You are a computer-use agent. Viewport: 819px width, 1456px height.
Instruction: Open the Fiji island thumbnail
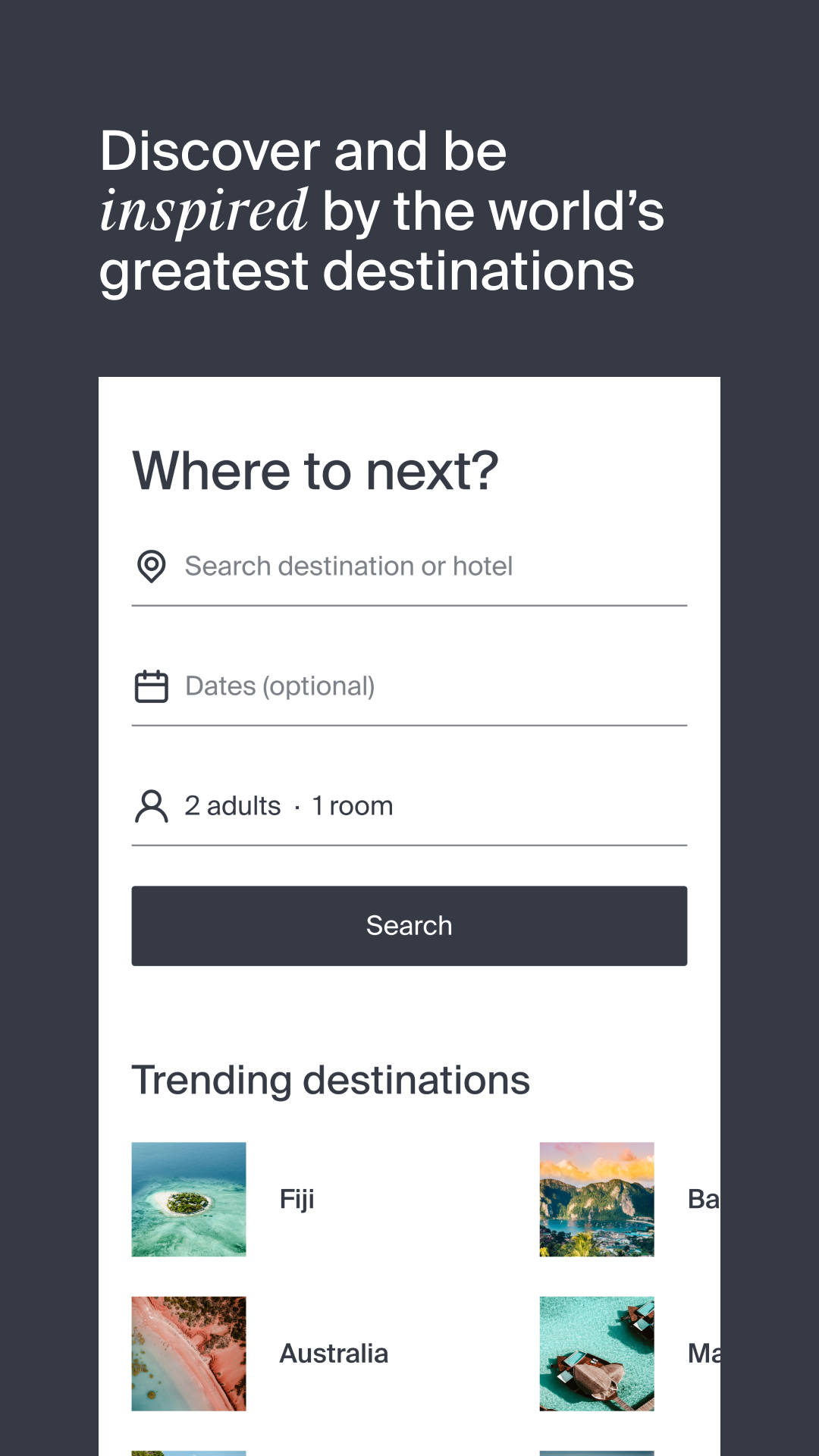click(x=189, y=1199)
